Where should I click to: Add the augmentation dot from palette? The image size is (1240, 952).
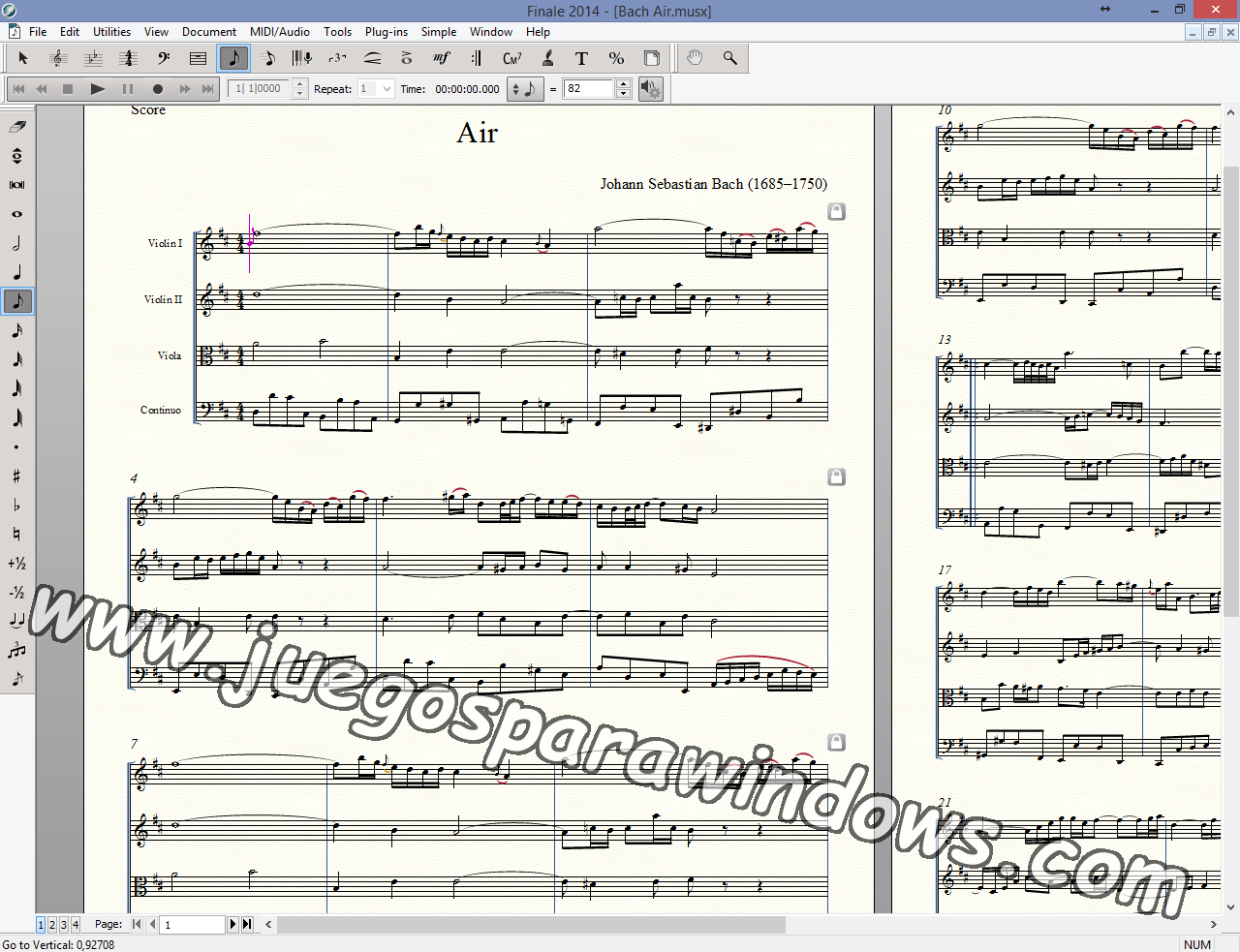[17, 446]
